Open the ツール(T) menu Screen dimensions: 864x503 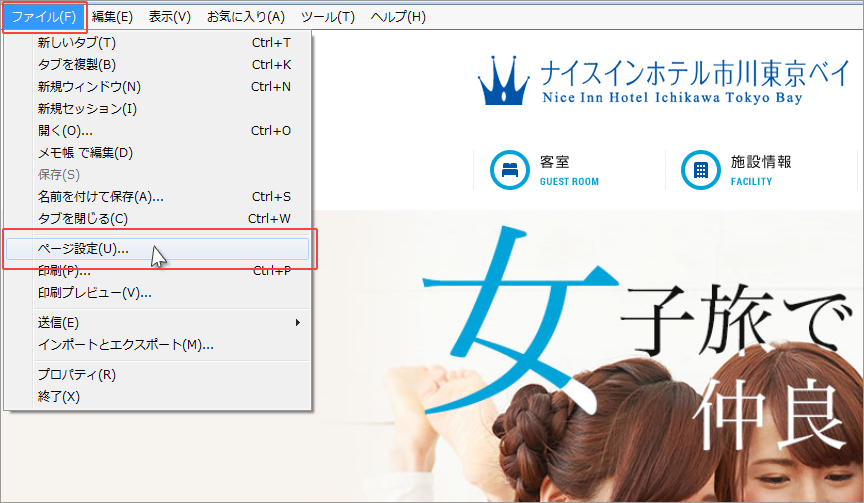(328, 17)
